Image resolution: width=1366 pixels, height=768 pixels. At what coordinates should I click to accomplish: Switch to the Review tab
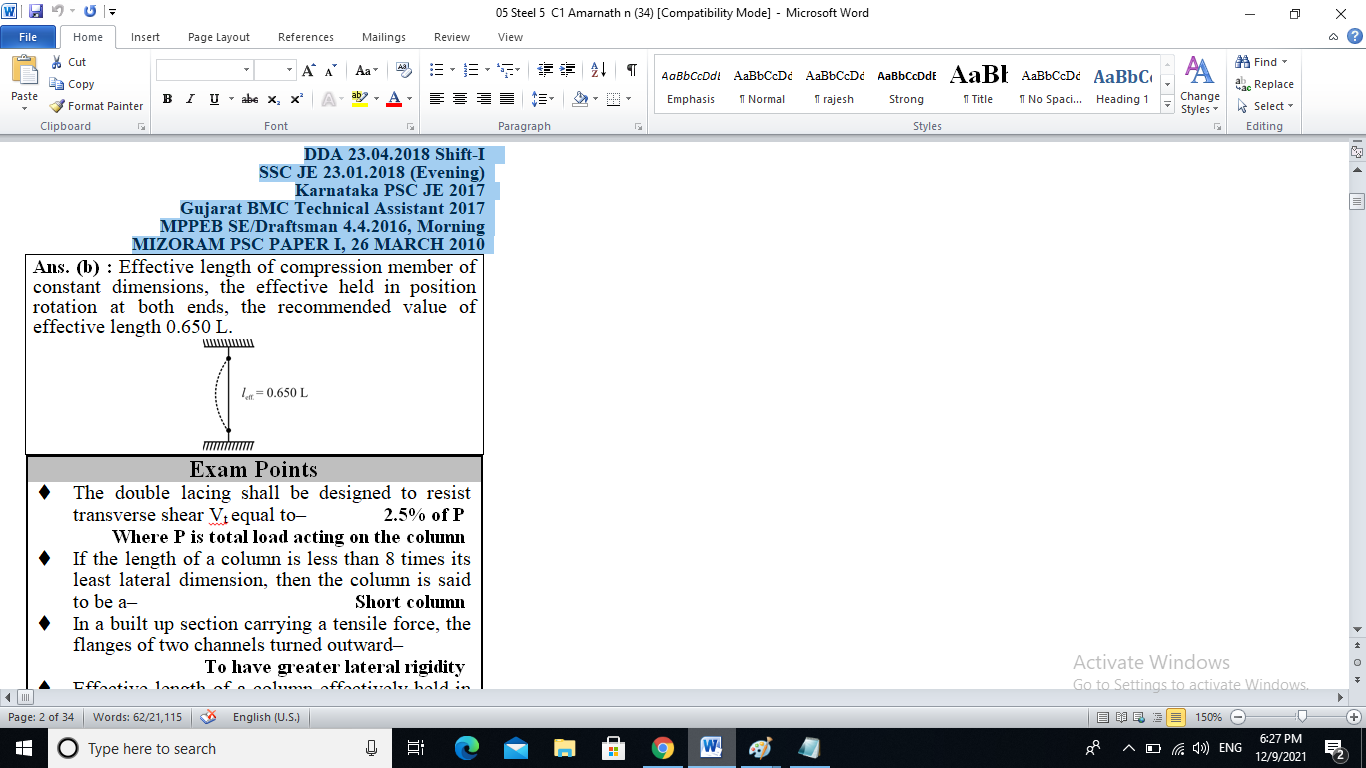[x=452, y=37]
